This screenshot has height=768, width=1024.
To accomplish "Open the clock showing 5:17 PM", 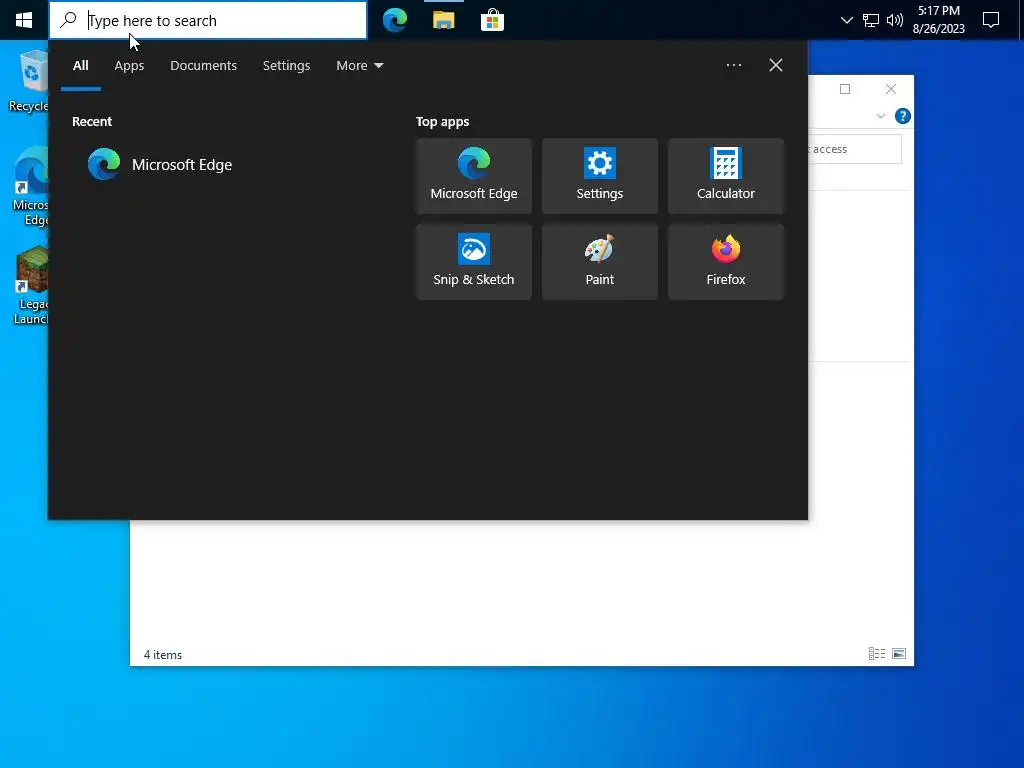I will pyautogui.click(x=938, y=20).
